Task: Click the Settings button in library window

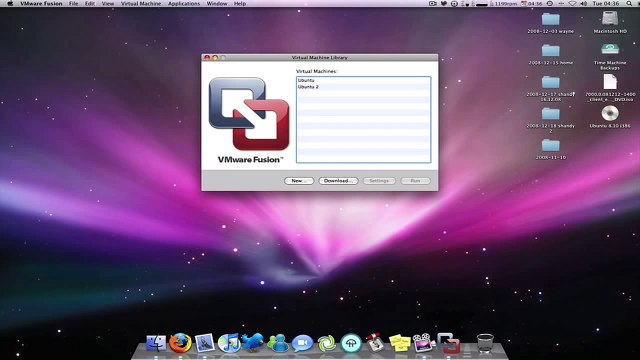Action: pyautogui.click(x=379, y=180)
